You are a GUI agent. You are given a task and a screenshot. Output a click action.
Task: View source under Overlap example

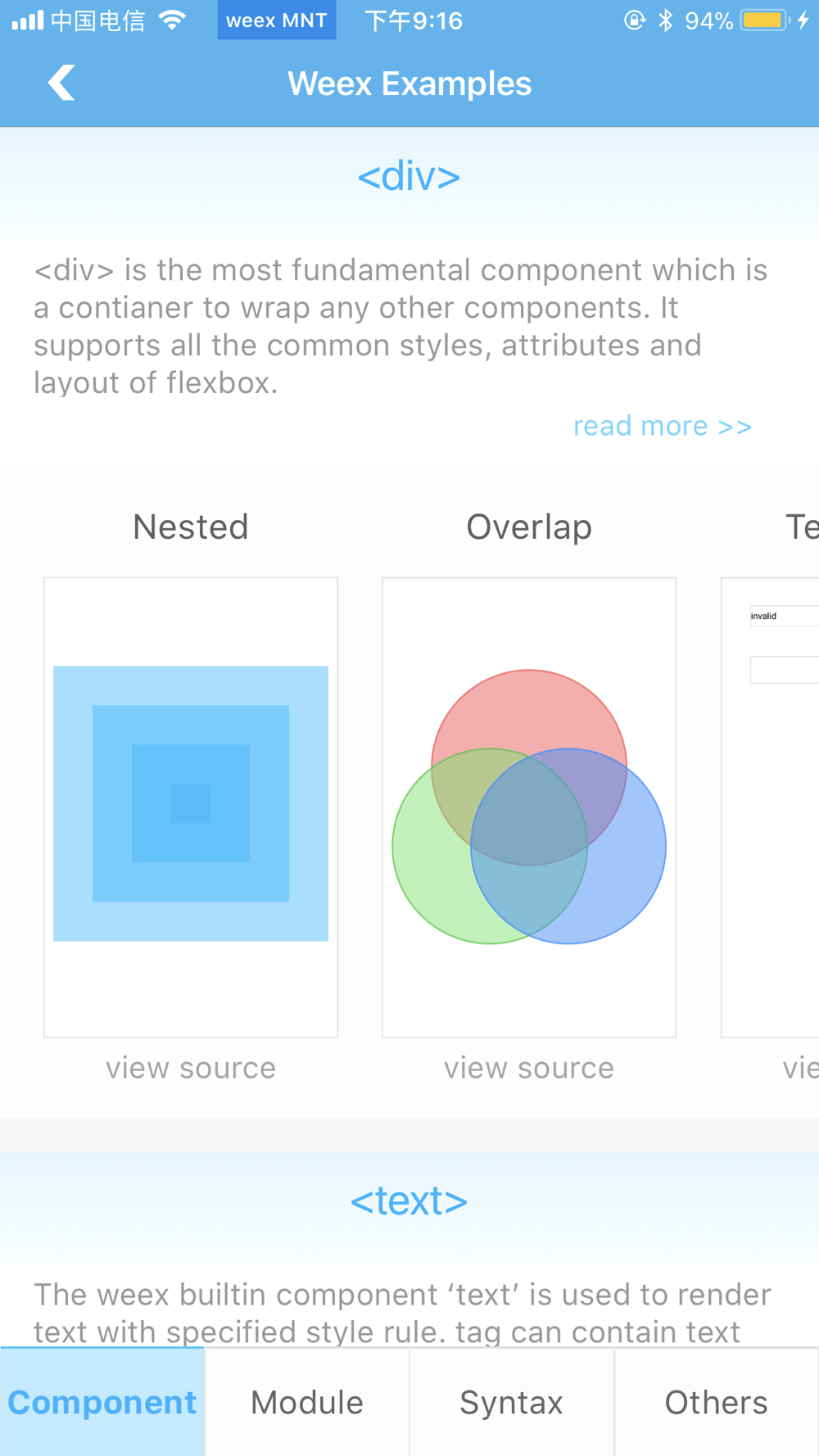[529, 1068]
